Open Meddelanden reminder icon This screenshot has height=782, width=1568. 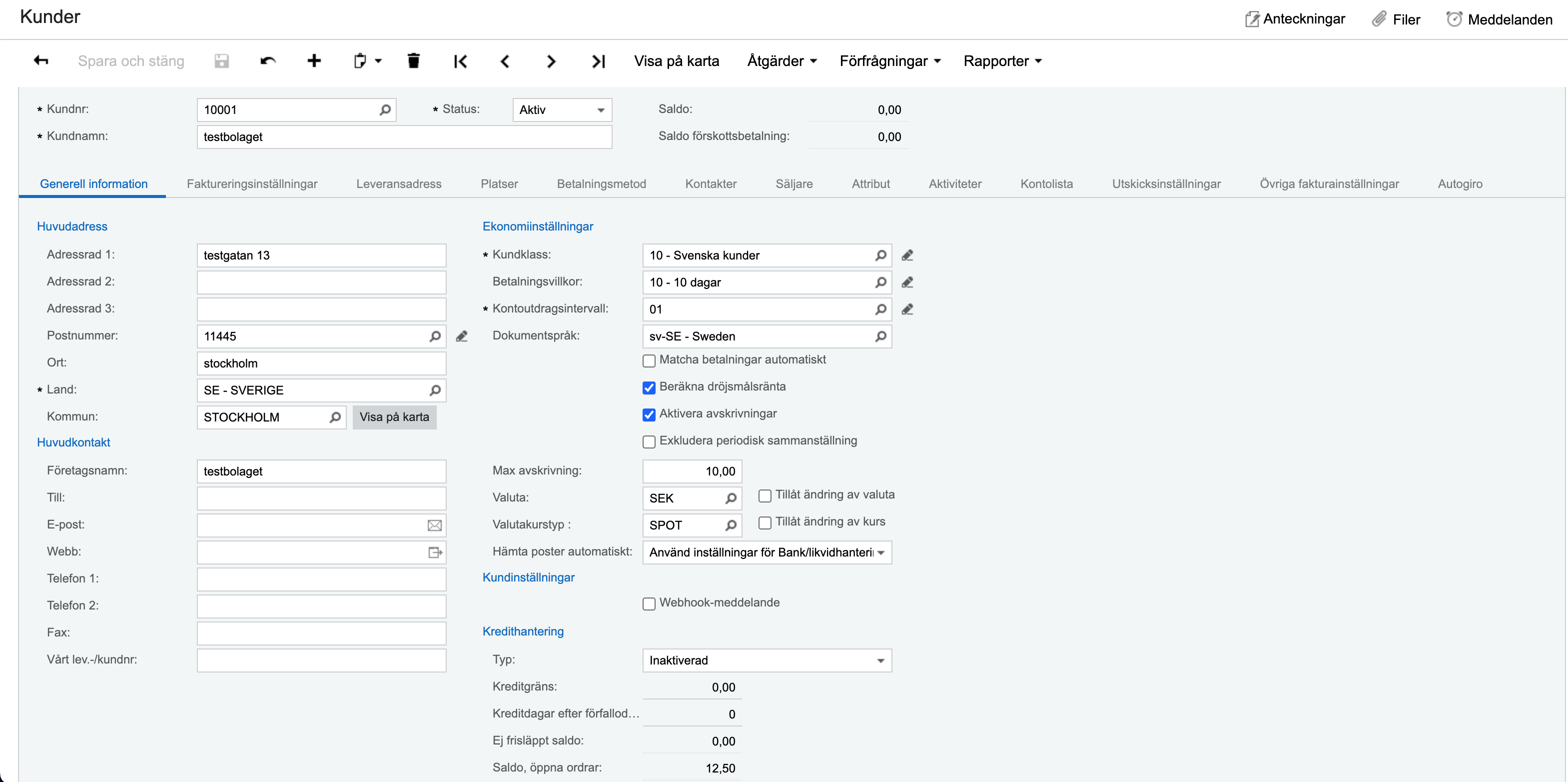point(1454,19)
